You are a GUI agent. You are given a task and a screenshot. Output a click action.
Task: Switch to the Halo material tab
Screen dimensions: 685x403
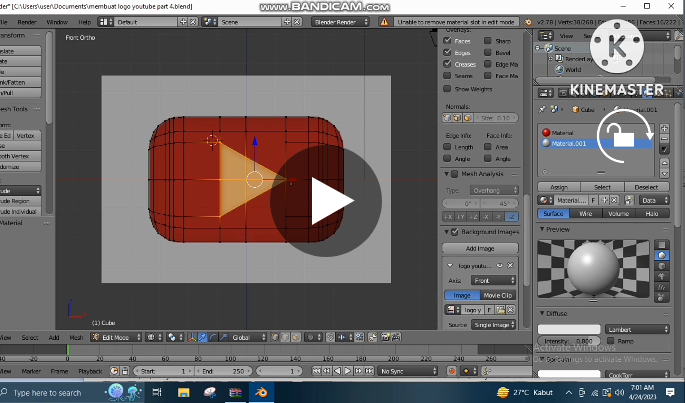(652, 214)
